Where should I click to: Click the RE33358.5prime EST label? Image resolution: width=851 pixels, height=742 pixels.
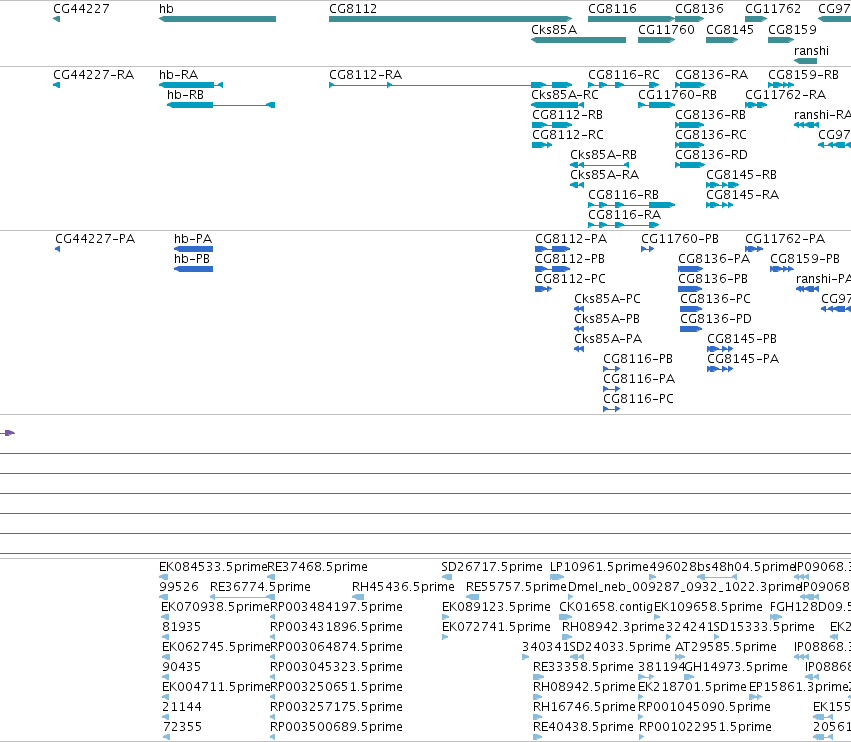coord(583,667)
